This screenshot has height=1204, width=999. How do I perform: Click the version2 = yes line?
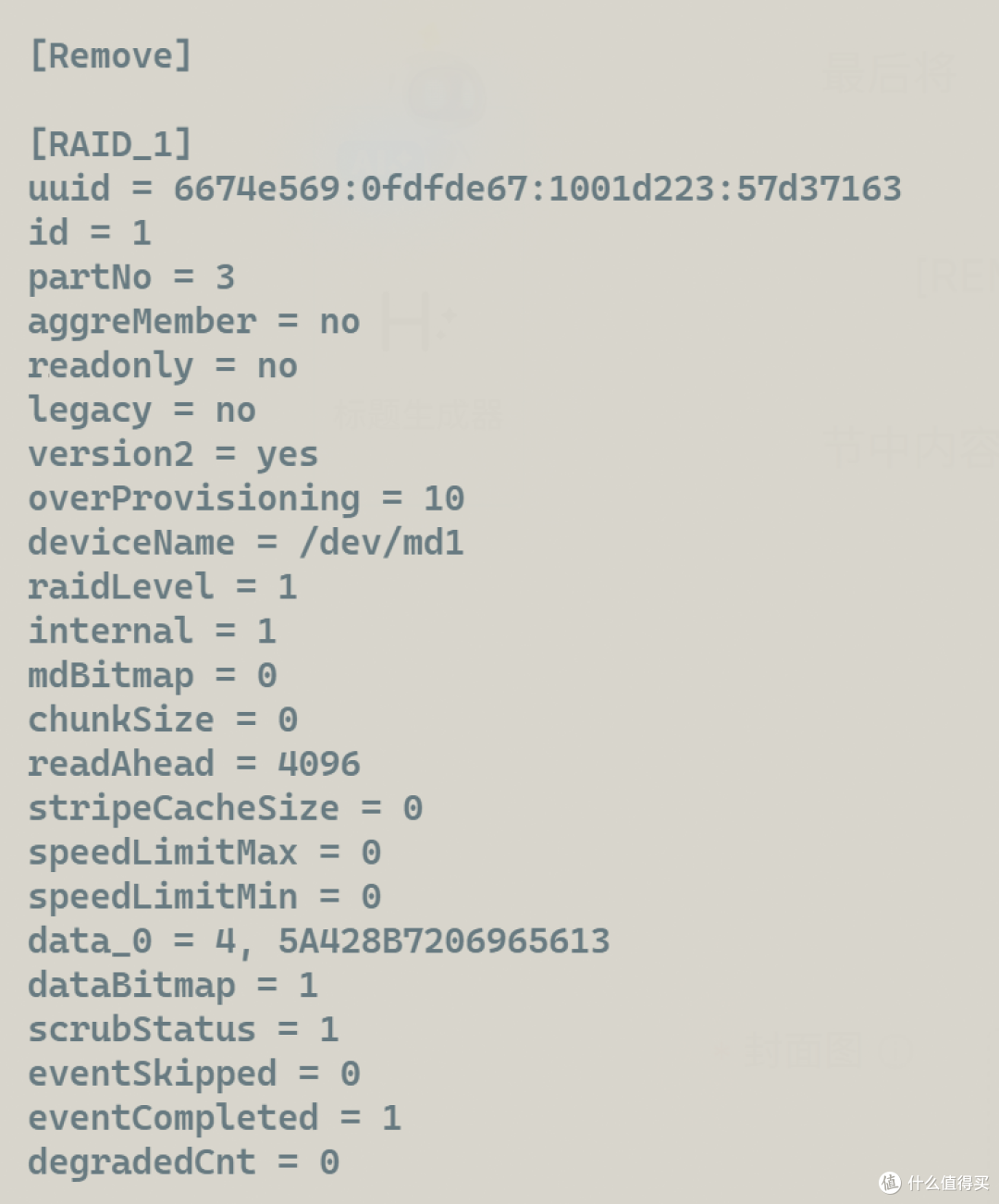pyautogui.click(x=173, y=455)
